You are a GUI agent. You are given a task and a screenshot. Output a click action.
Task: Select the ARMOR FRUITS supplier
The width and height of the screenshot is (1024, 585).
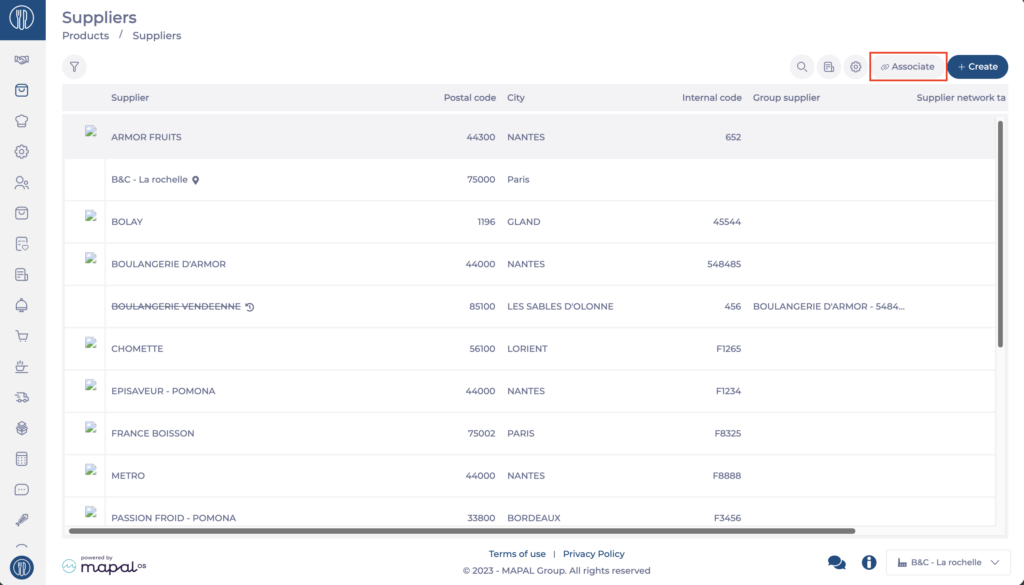click(x=146, y=137)
